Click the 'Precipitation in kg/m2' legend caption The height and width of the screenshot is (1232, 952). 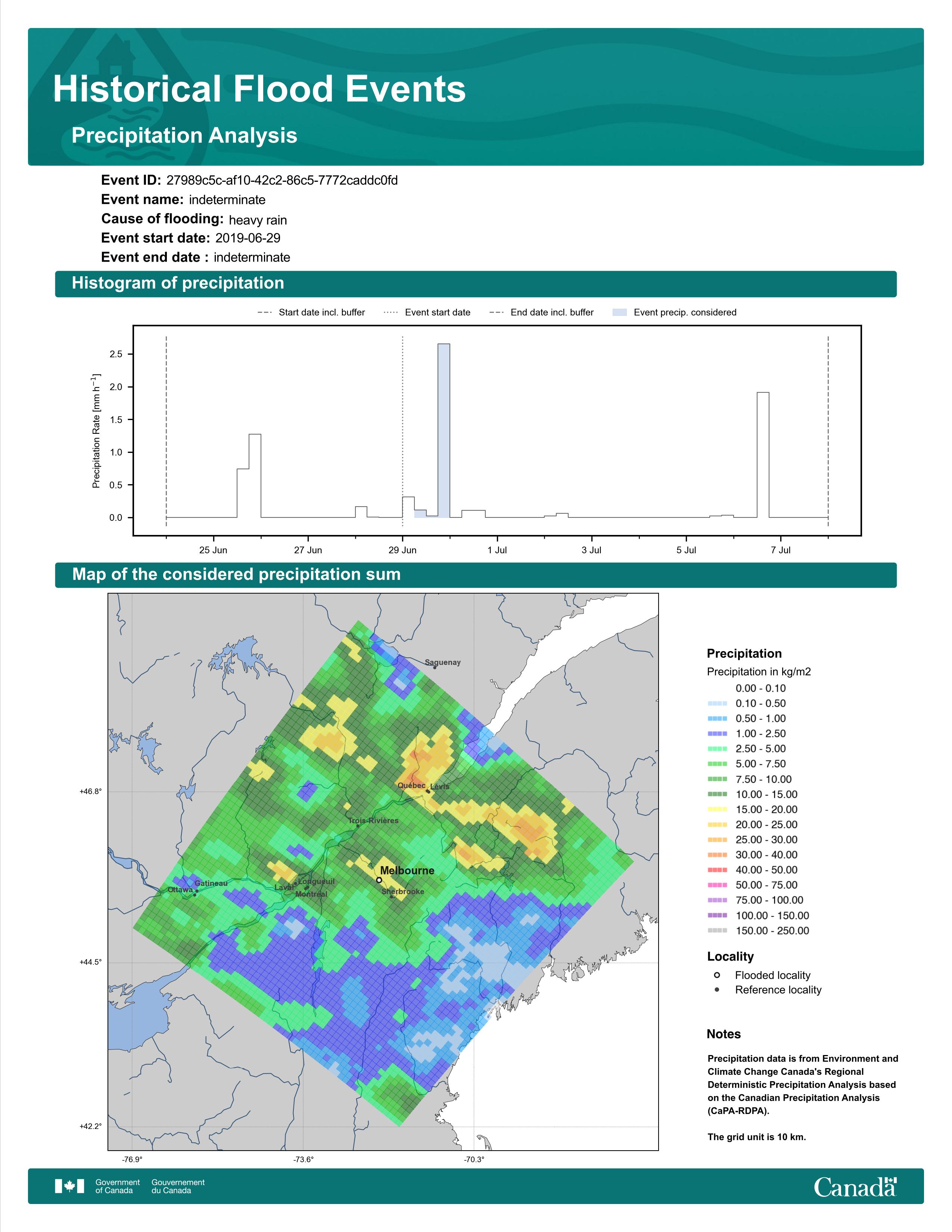click(x=759, y=672)
